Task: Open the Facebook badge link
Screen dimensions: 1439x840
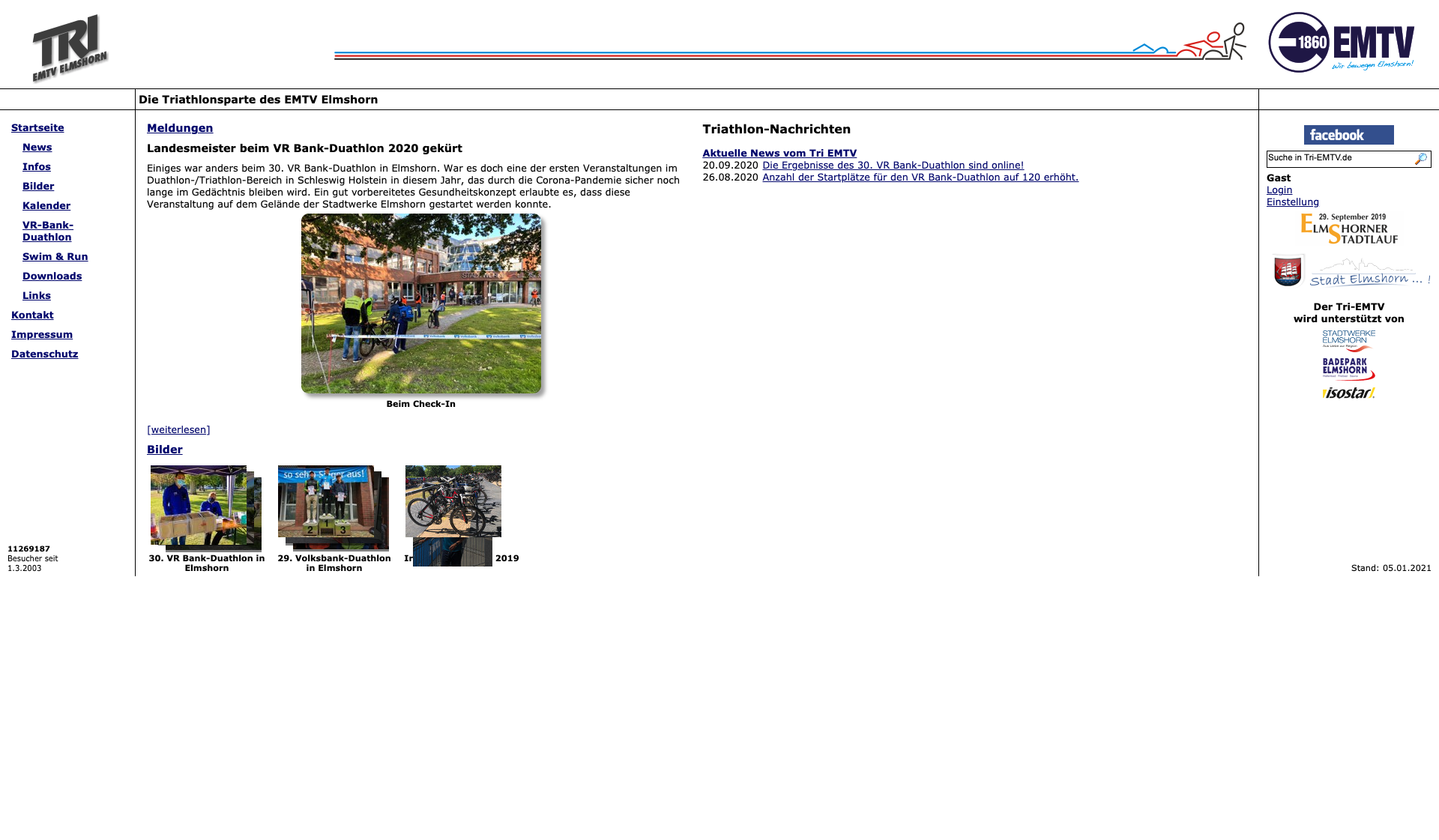Action: click(x=1348, y=135)
